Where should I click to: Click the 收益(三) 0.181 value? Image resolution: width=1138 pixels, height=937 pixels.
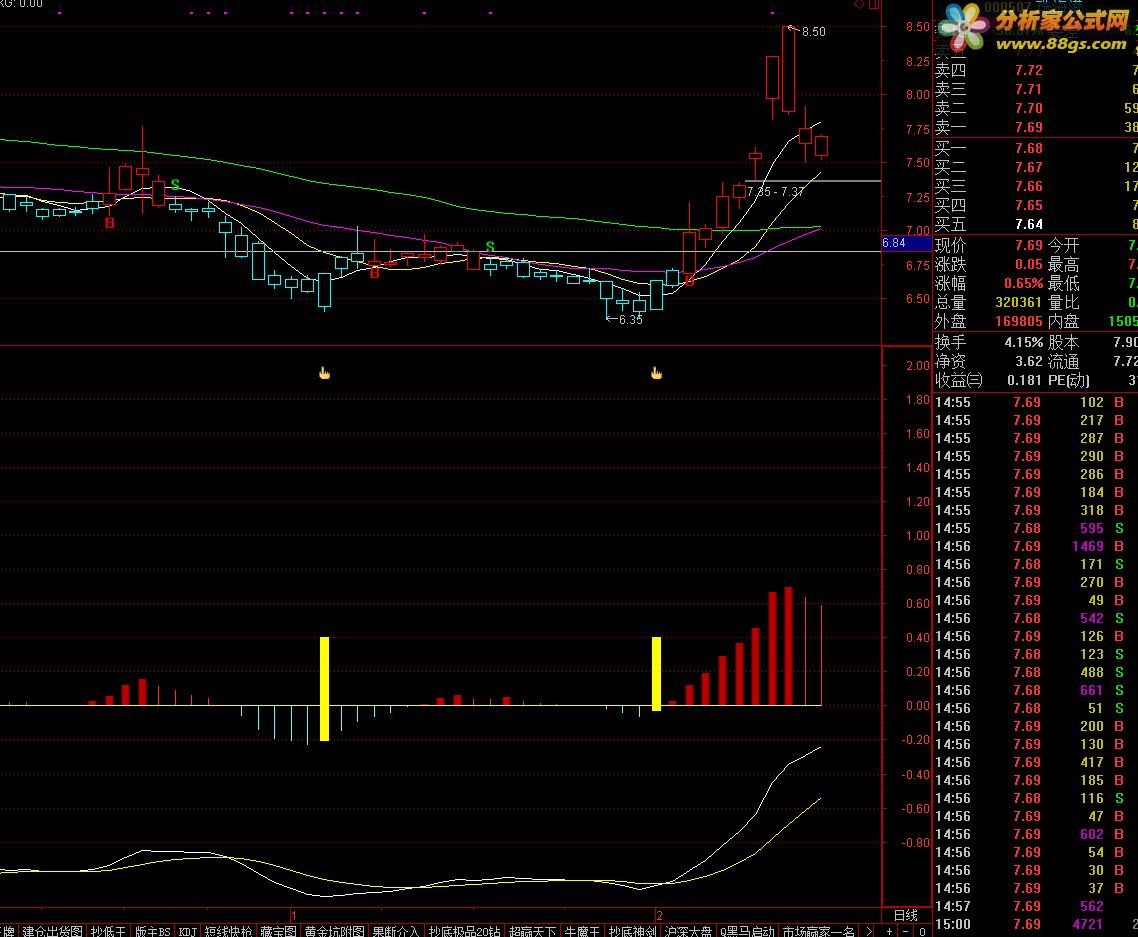[x=1025, y=380]
